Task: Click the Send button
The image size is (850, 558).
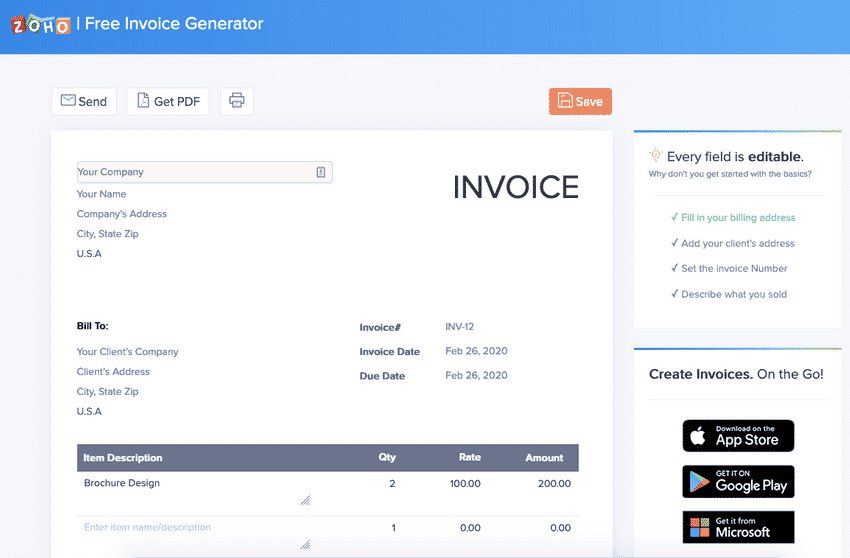Action: coord(84,101)
